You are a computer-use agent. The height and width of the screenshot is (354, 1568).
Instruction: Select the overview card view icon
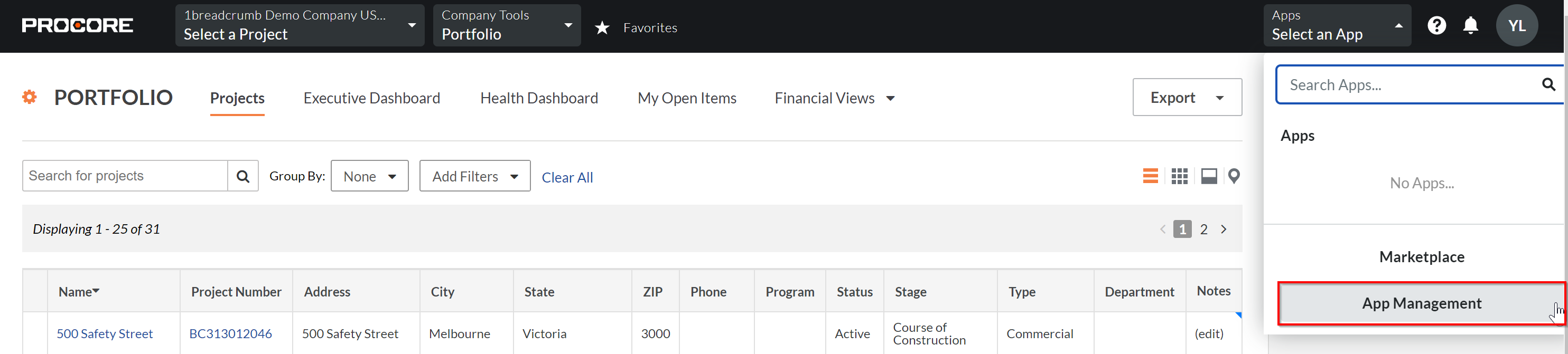point(1209,176)
